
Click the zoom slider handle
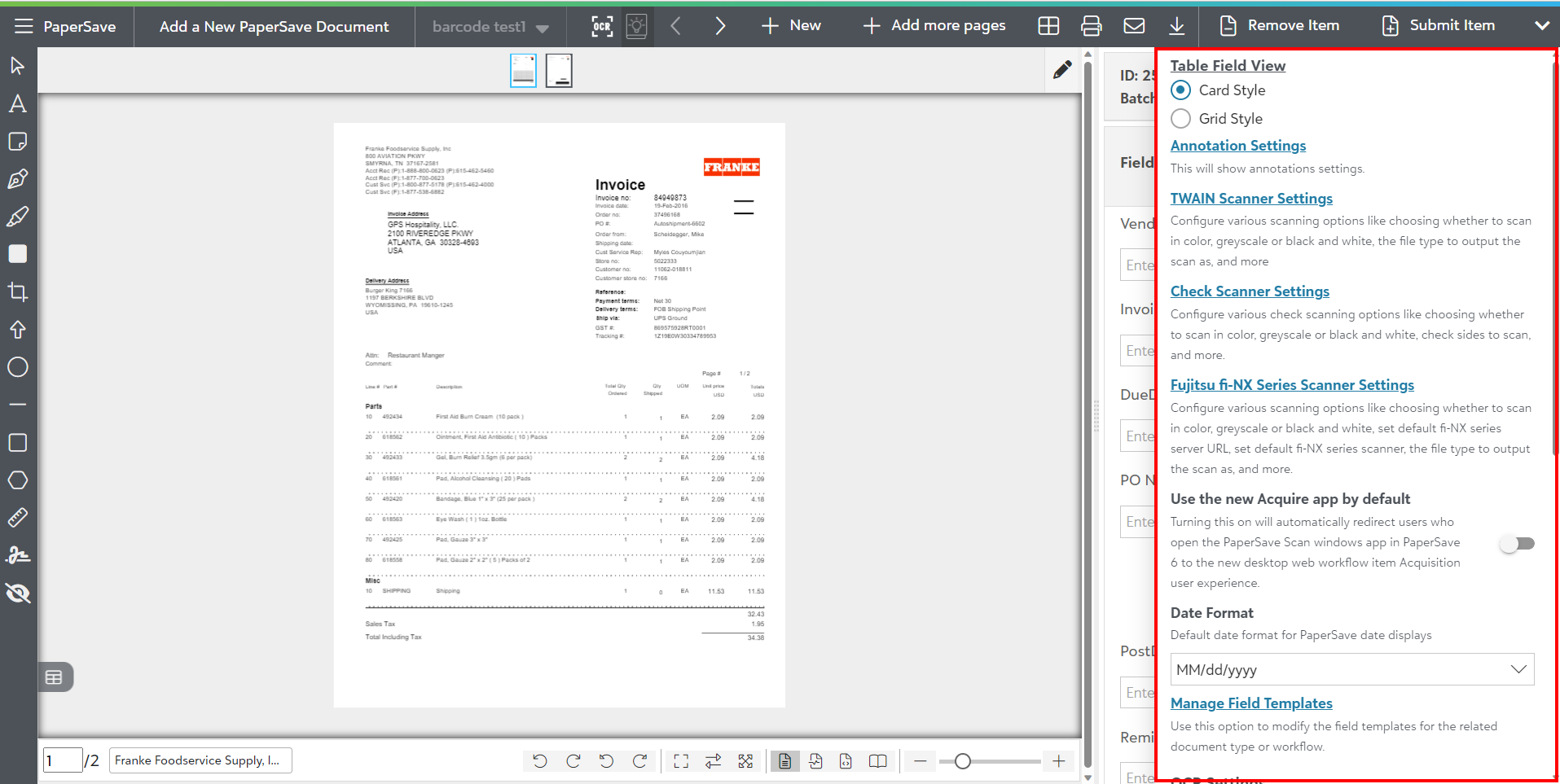[962, 761]
